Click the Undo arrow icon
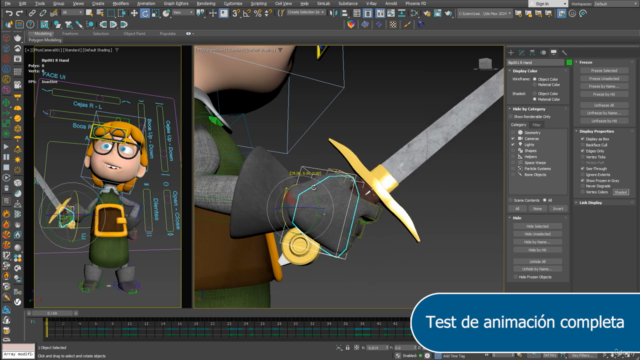 point(9,13)
